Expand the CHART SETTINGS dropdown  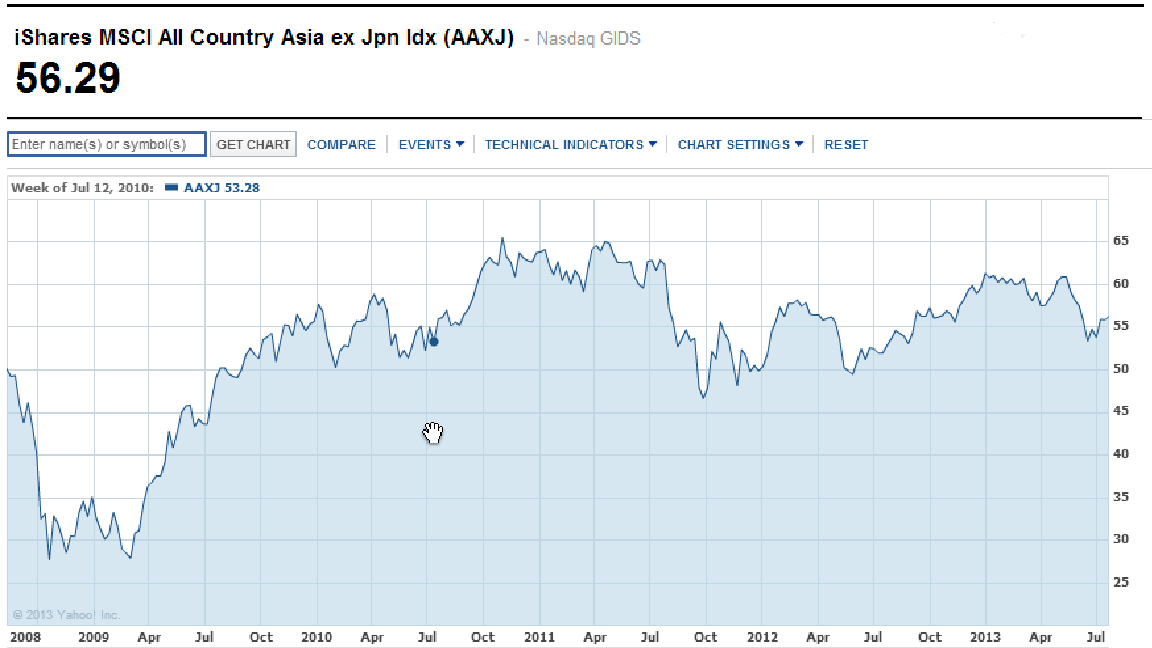click(740, 144)
